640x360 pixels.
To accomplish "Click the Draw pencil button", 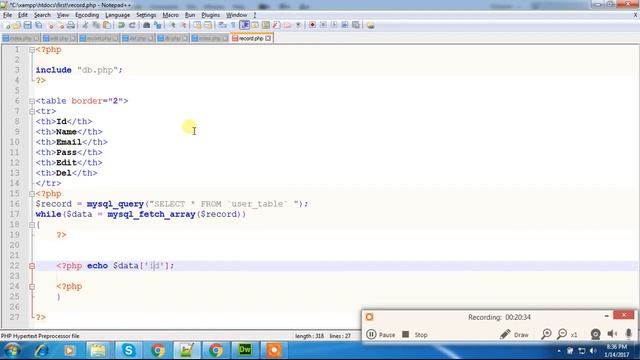I will tap(514, 334).
